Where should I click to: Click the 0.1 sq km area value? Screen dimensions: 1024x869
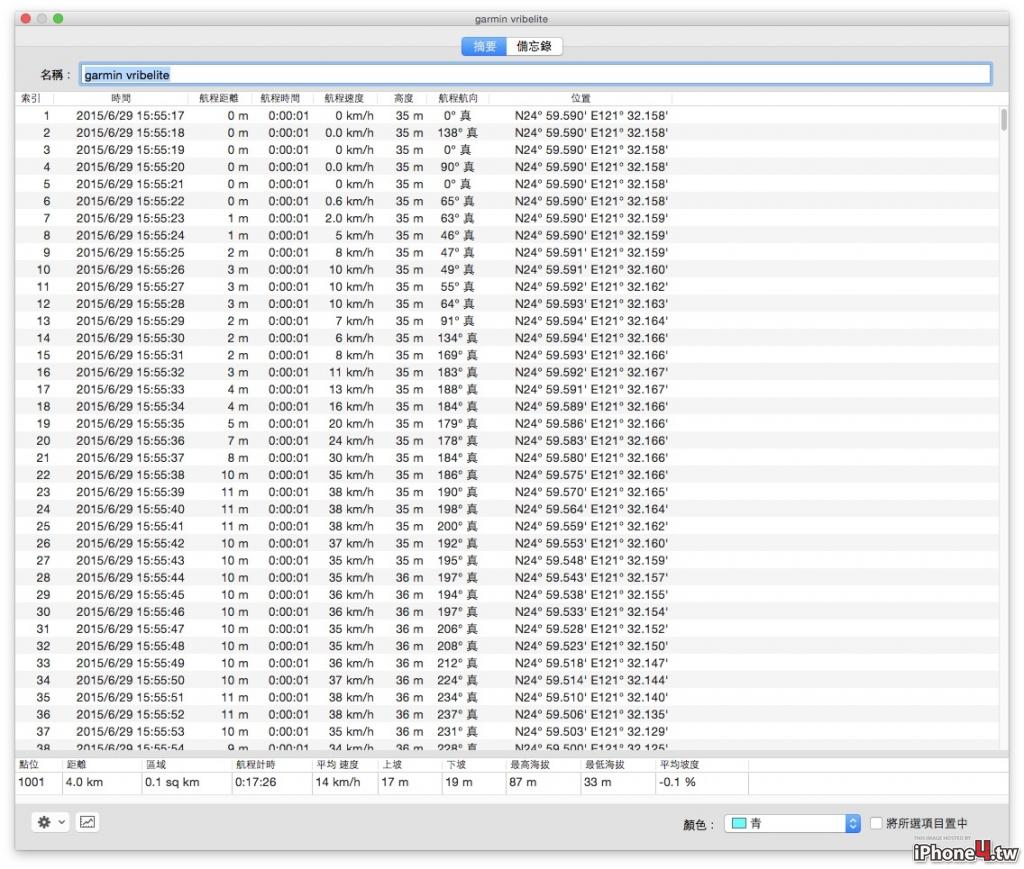pyautogui.click(x=172, y=782)
